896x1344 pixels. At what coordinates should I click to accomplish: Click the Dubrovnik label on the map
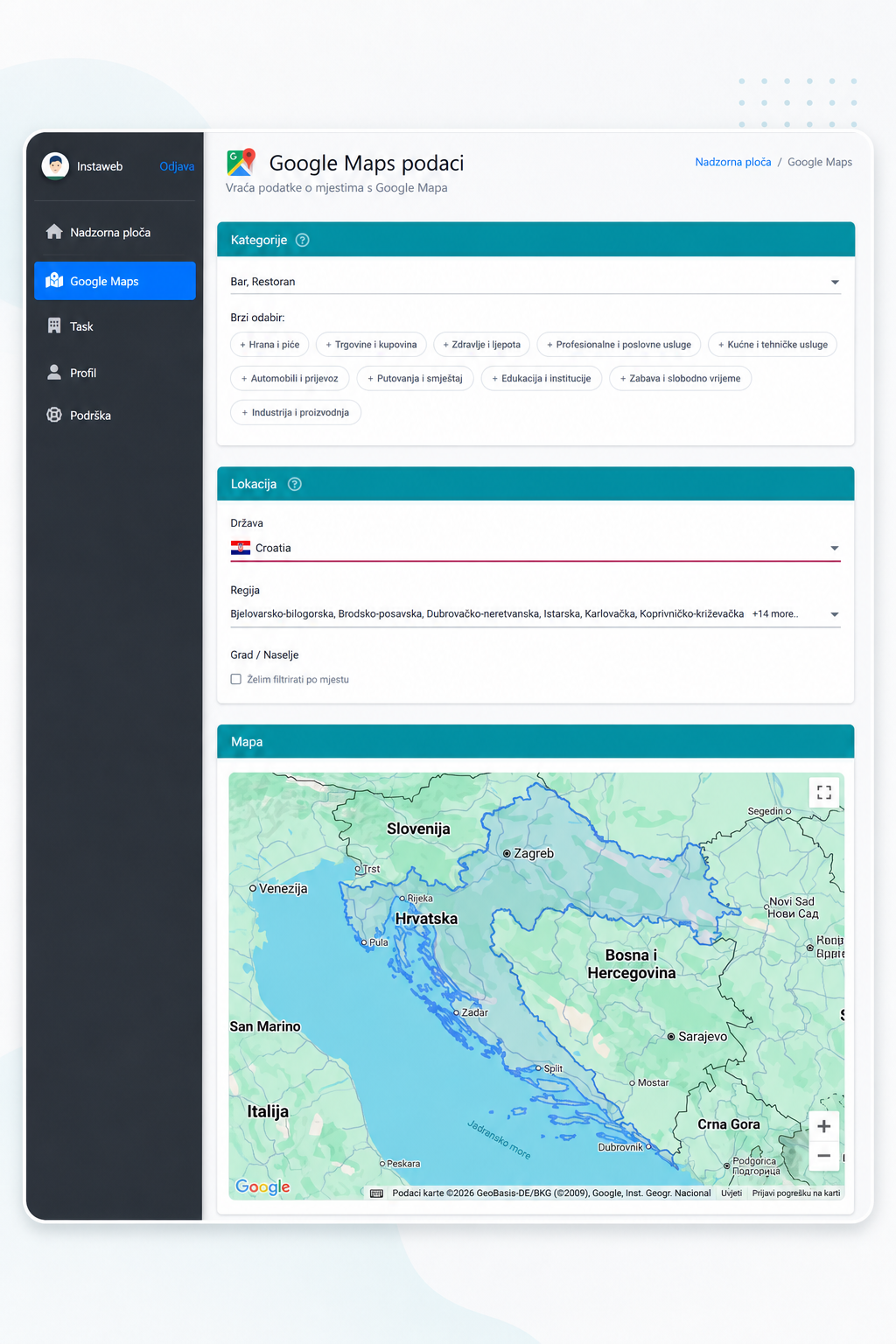pyautogui.click(x=620, y=1147)
